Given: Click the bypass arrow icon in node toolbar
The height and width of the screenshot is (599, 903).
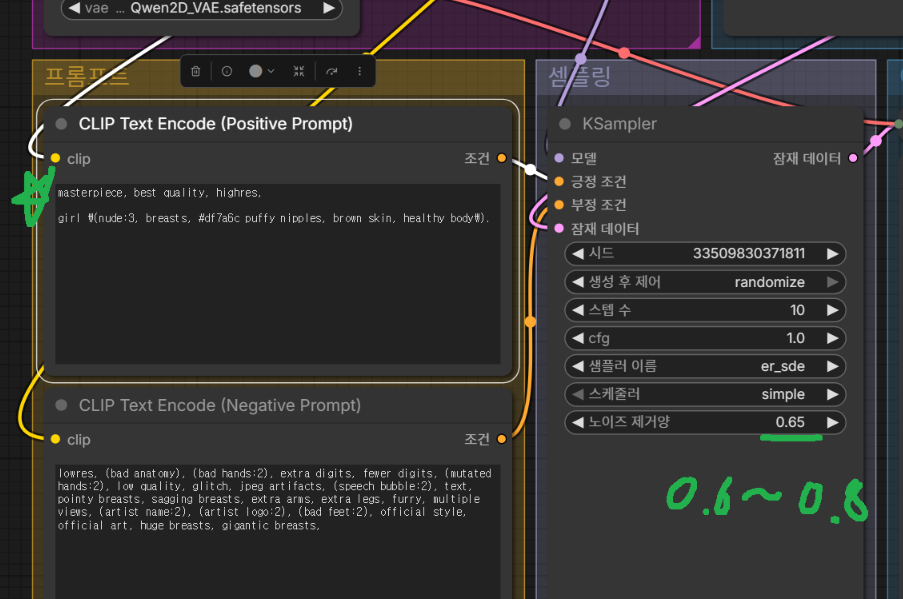Looking at the screenshot, I should [x=332, y=71].
